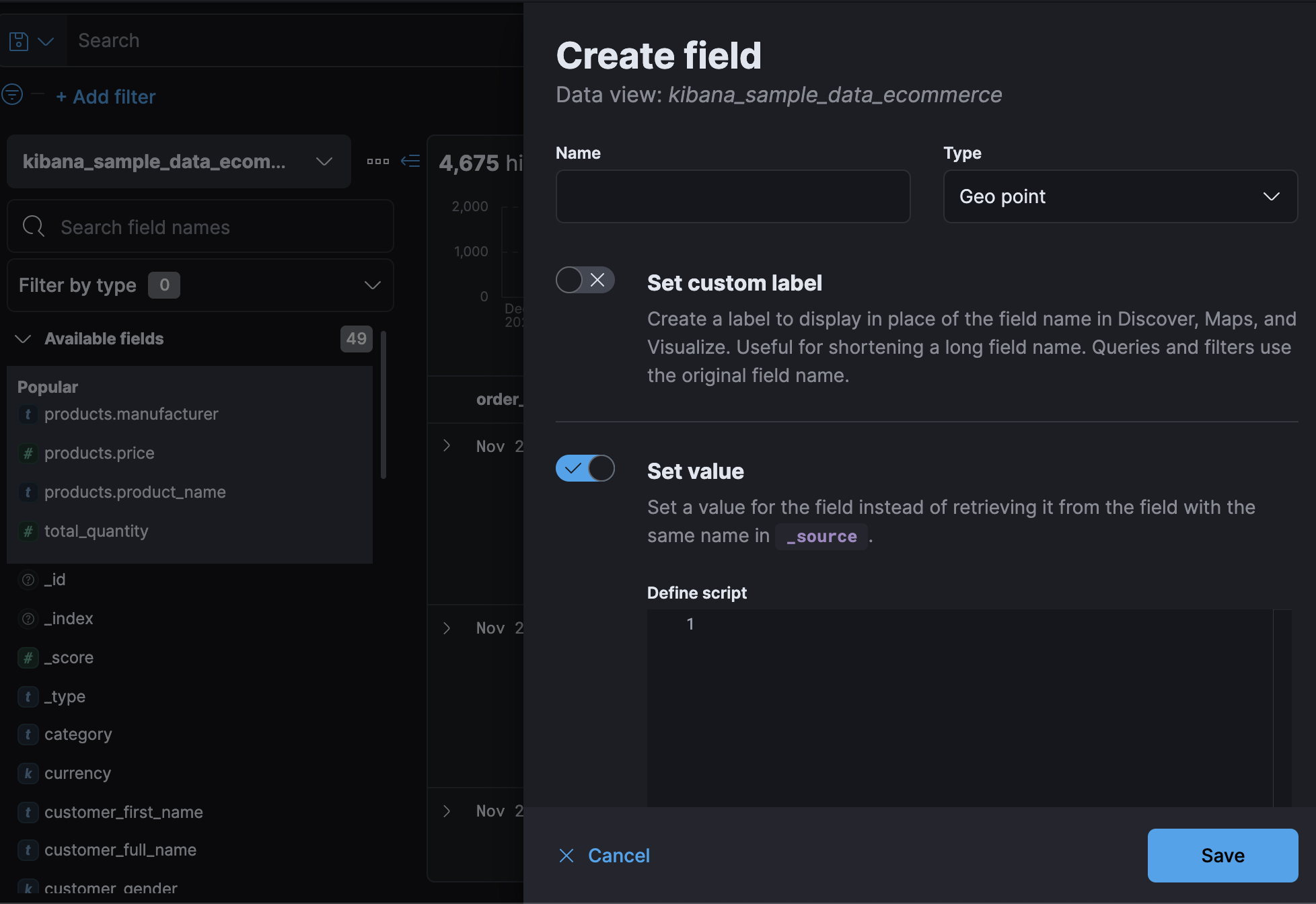The image size is (1316, 904).
Task: Click the text icon for customer_first_name
Action: point(28,813)
